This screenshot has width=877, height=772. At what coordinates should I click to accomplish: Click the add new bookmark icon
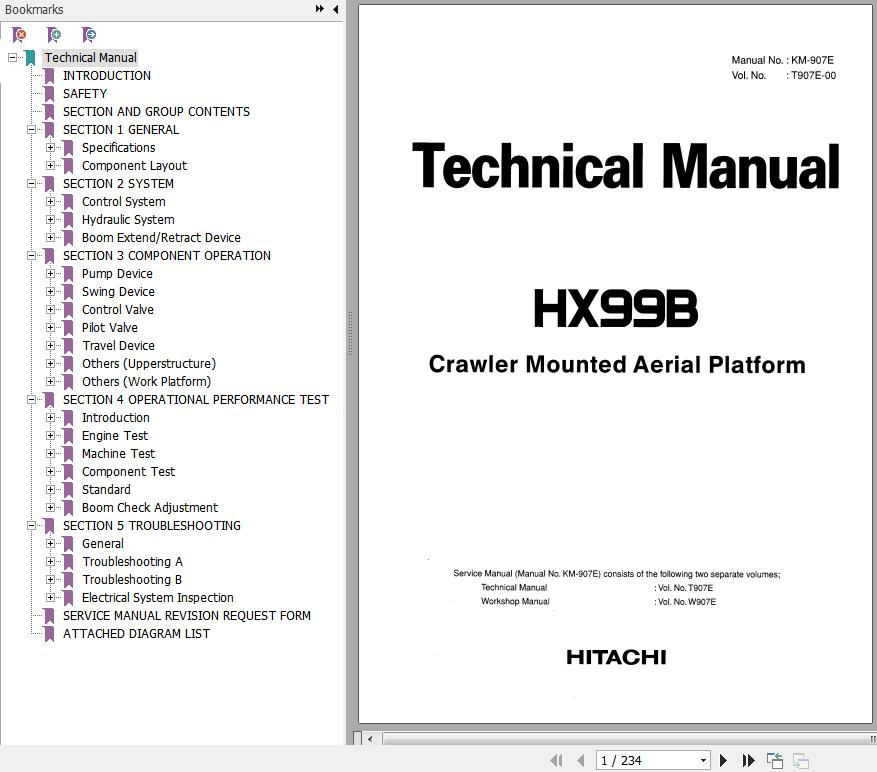pyautogui.click(x=54, y=35)
